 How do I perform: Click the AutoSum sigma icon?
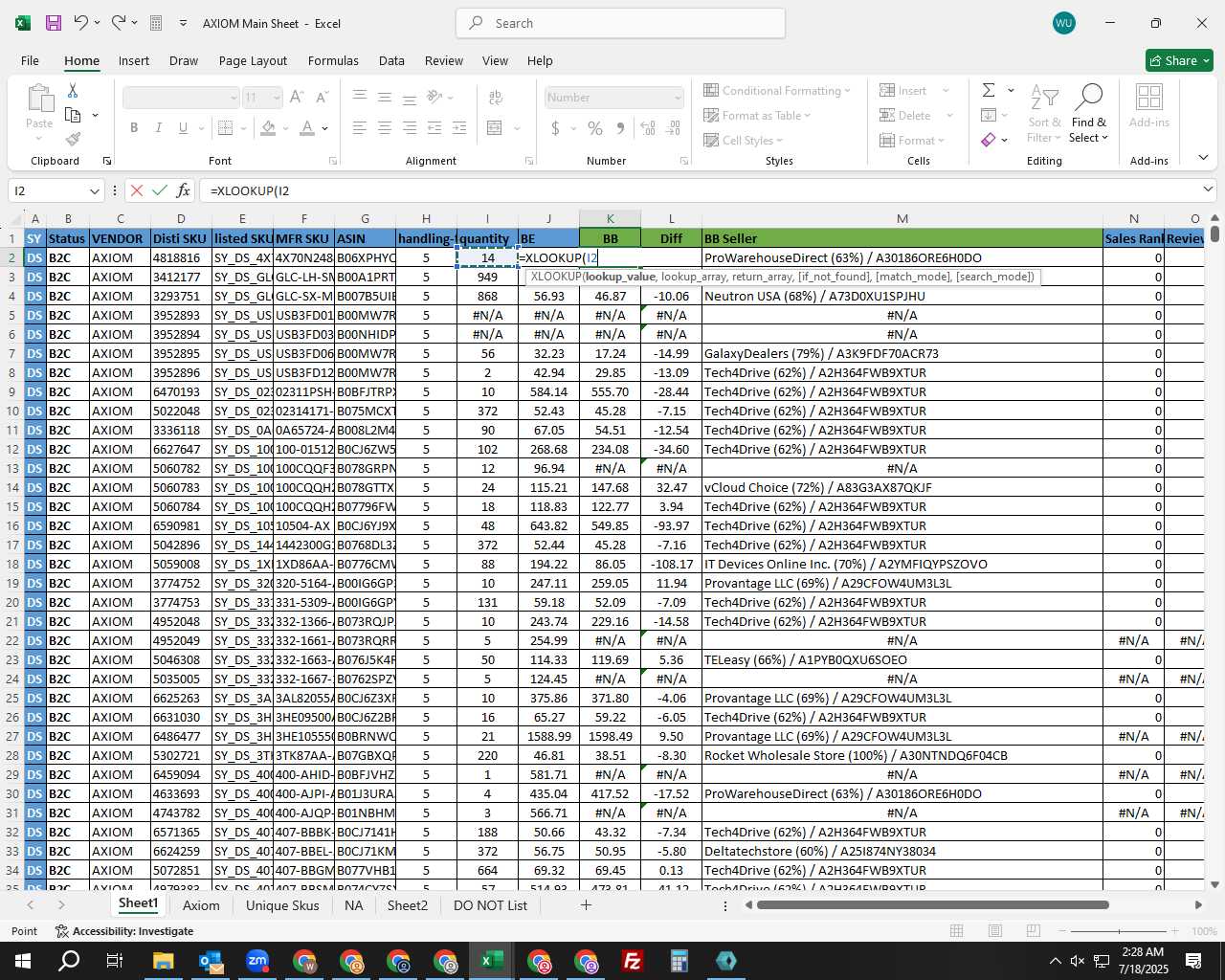pos(989,90)
